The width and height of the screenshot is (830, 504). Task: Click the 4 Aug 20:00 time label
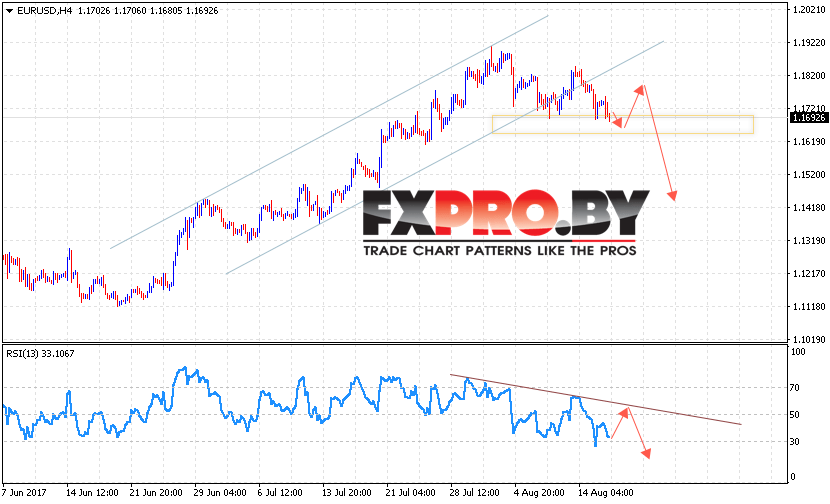click(x=539, y=493)
